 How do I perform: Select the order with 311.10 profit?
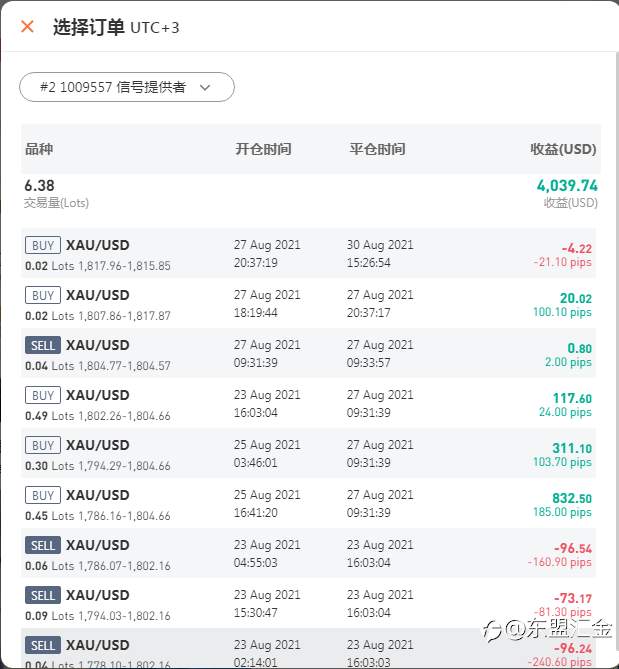(x=308, y=454)
